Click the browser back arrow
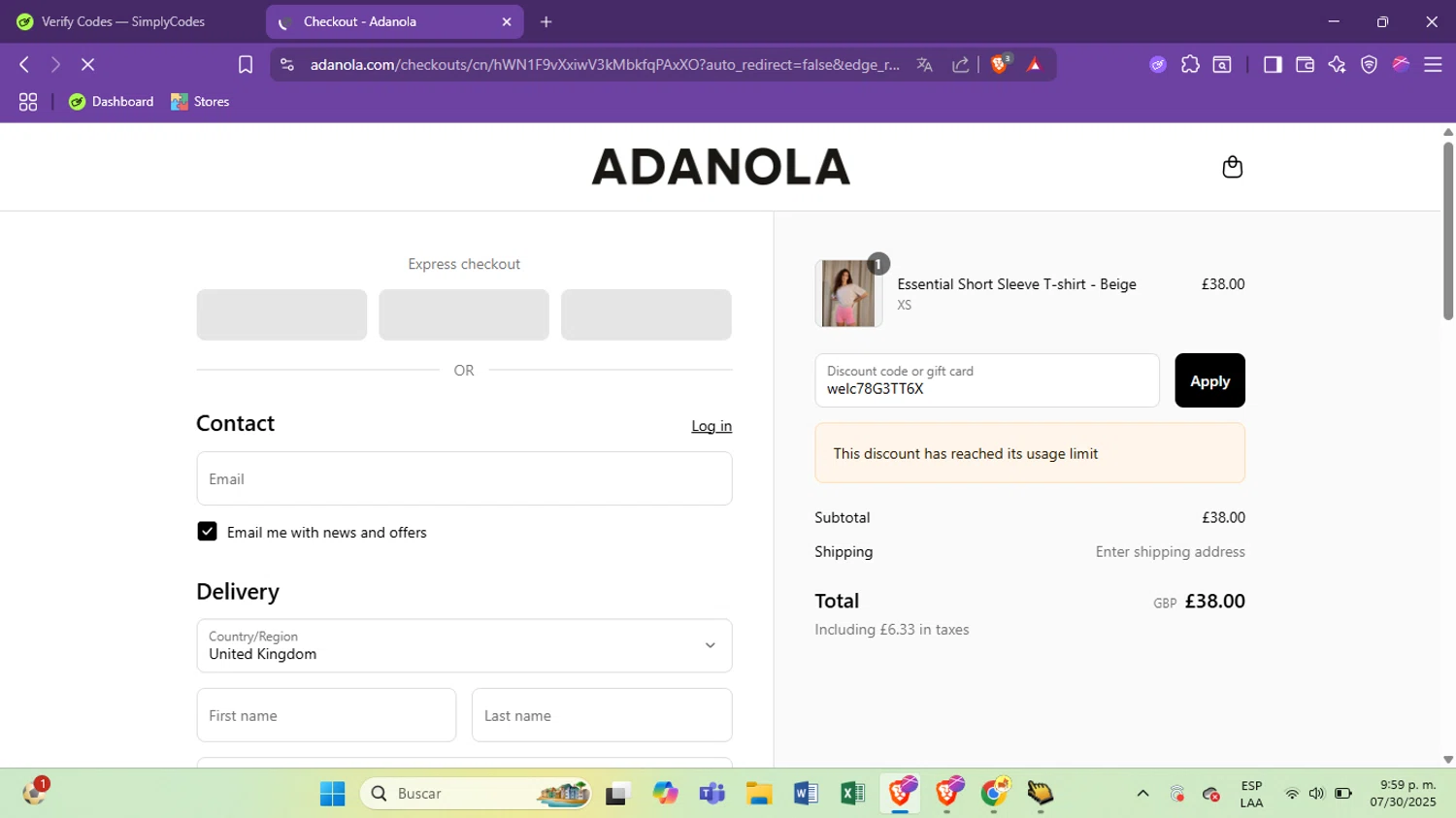The width and height of the screenshot is (1456, 818). pyautogui.click(x=24, y=64)
